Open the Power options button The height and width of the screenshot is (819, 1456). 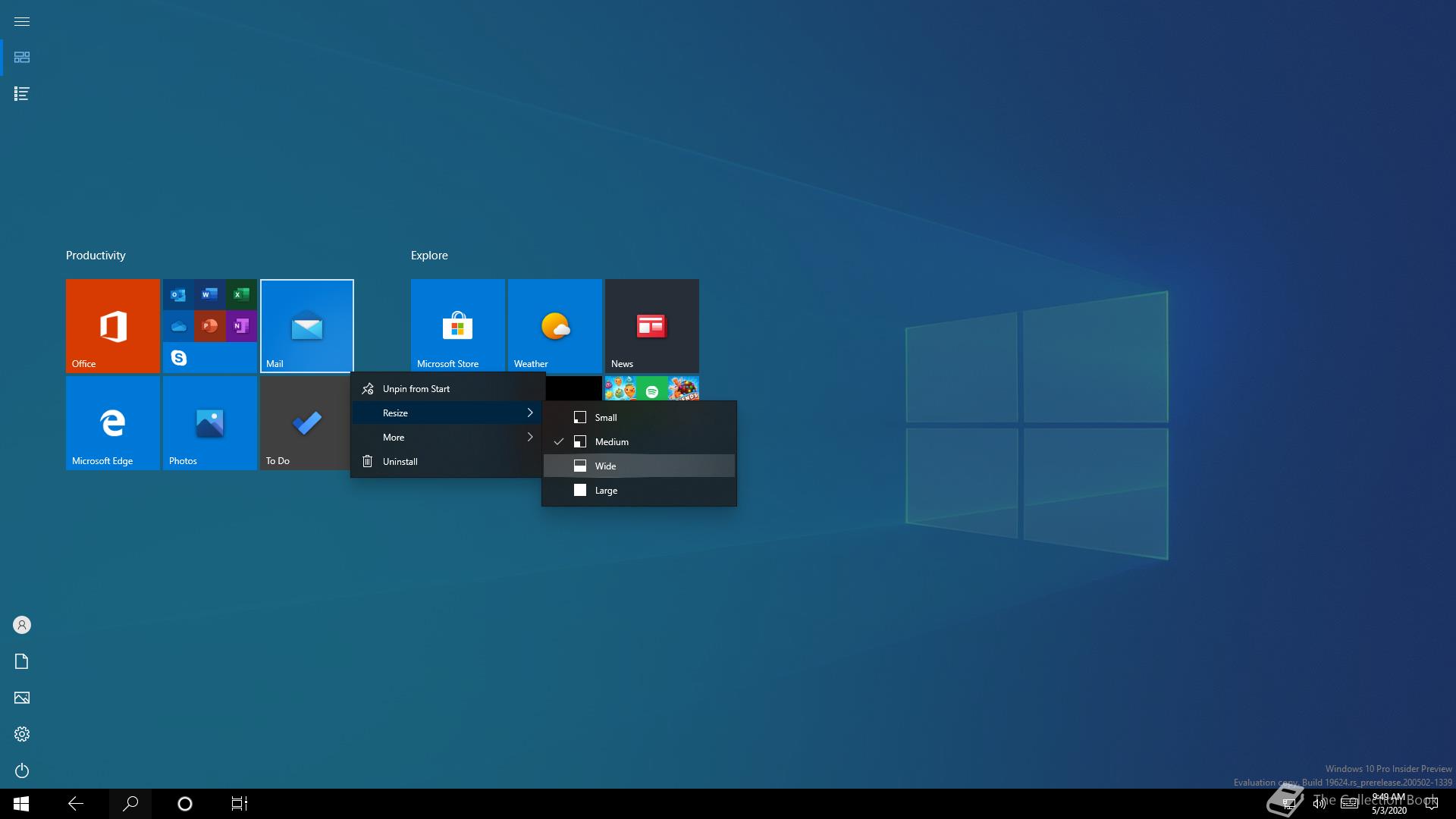(x=22, y=770)
